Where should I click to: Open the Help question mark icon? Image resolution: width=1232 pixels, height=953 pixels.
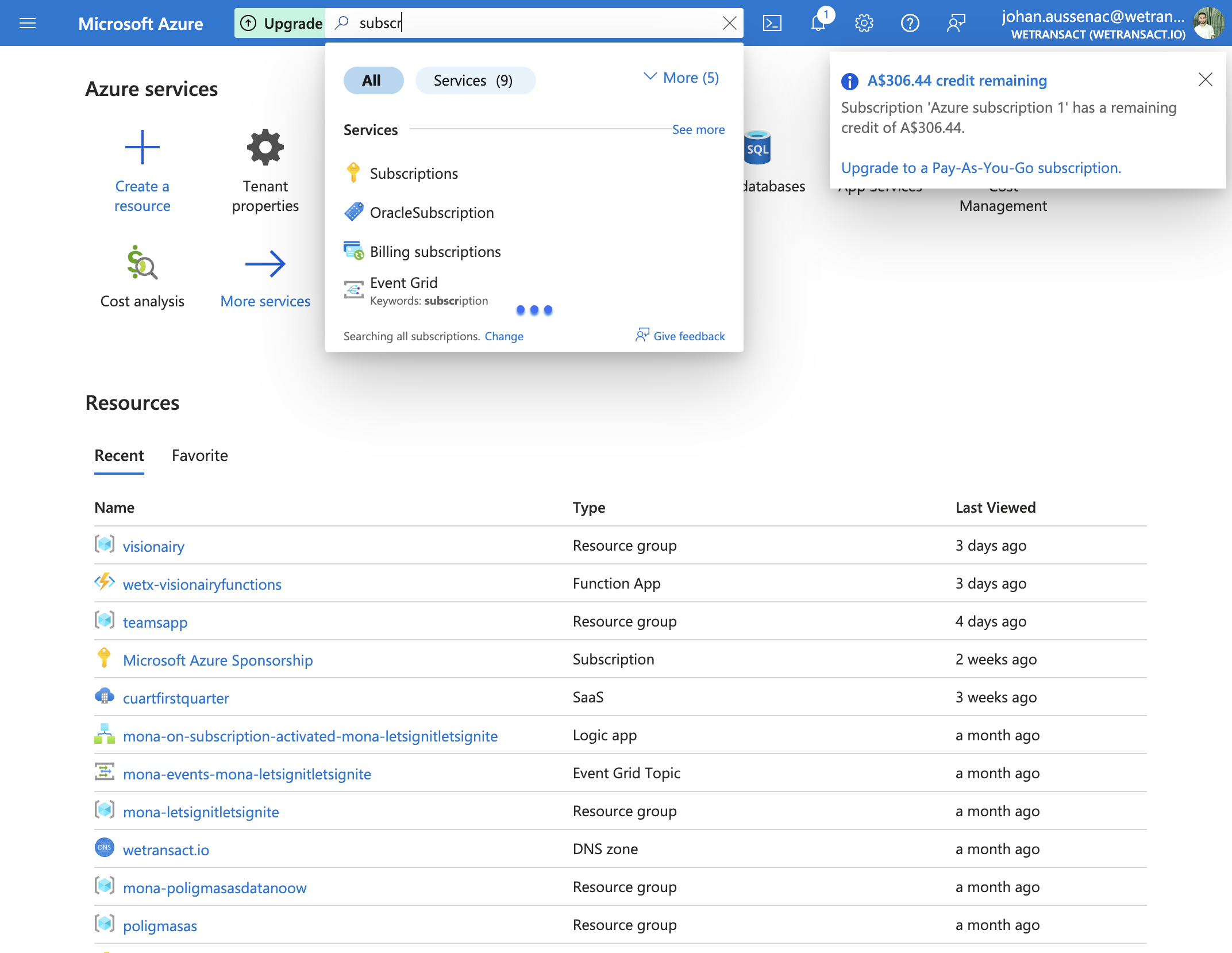click(910, 23)
